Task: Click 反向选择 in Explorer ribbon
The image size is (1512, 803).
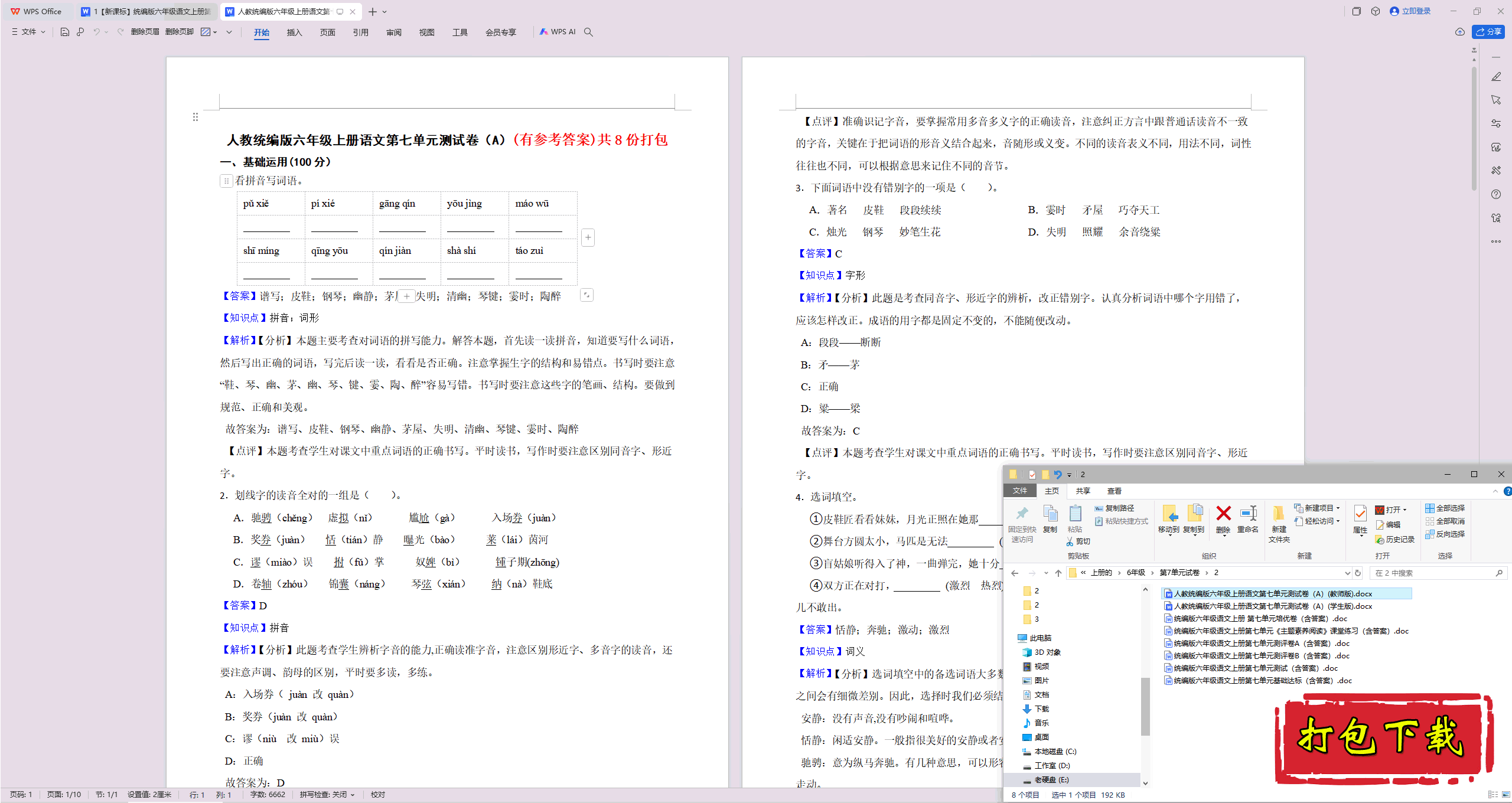Action: pos(1445,534)
